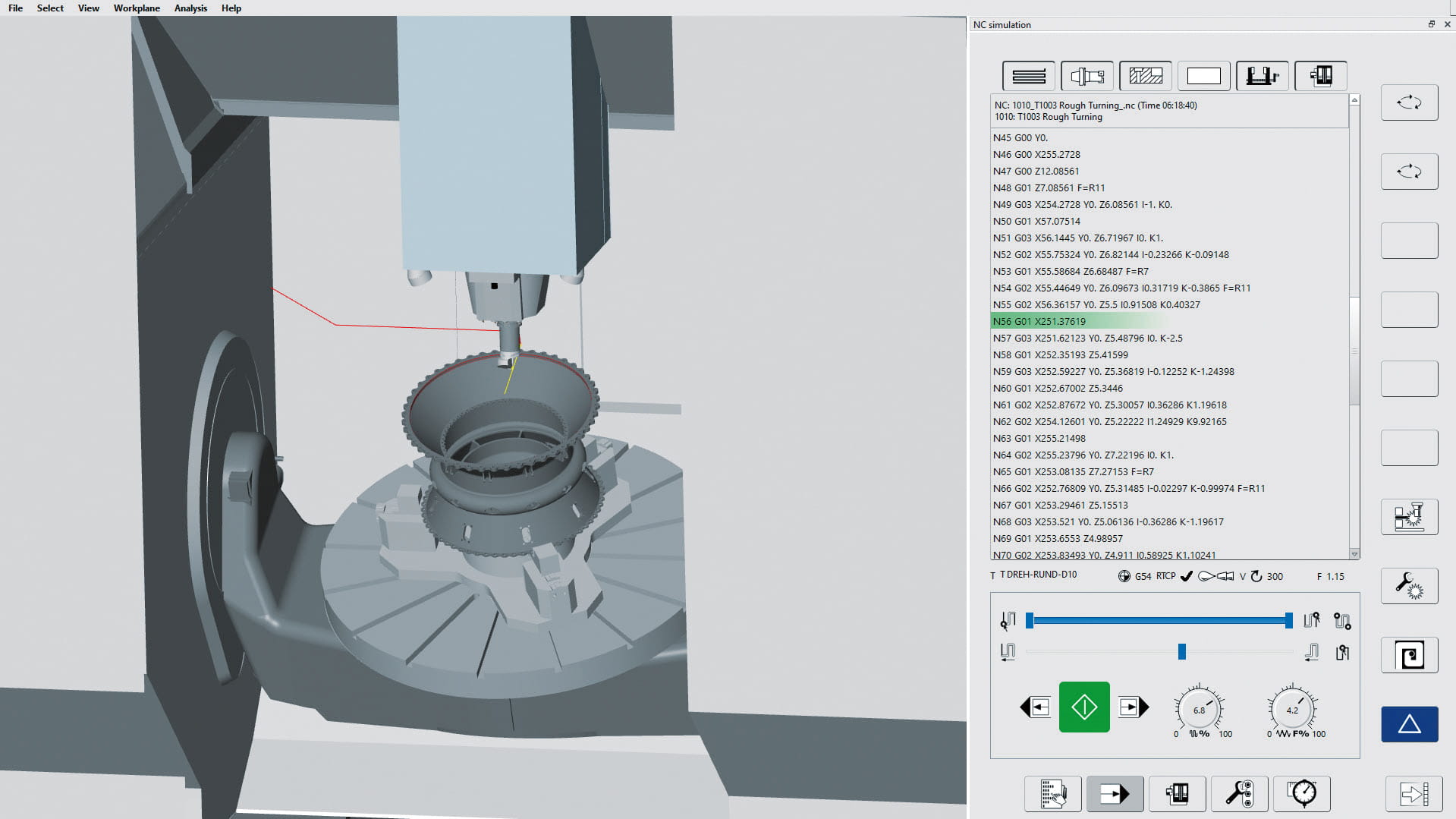Click NC list scrollbar down arrow
The height and width of the screenshot is (819, 1456).
pos(1354,554)
